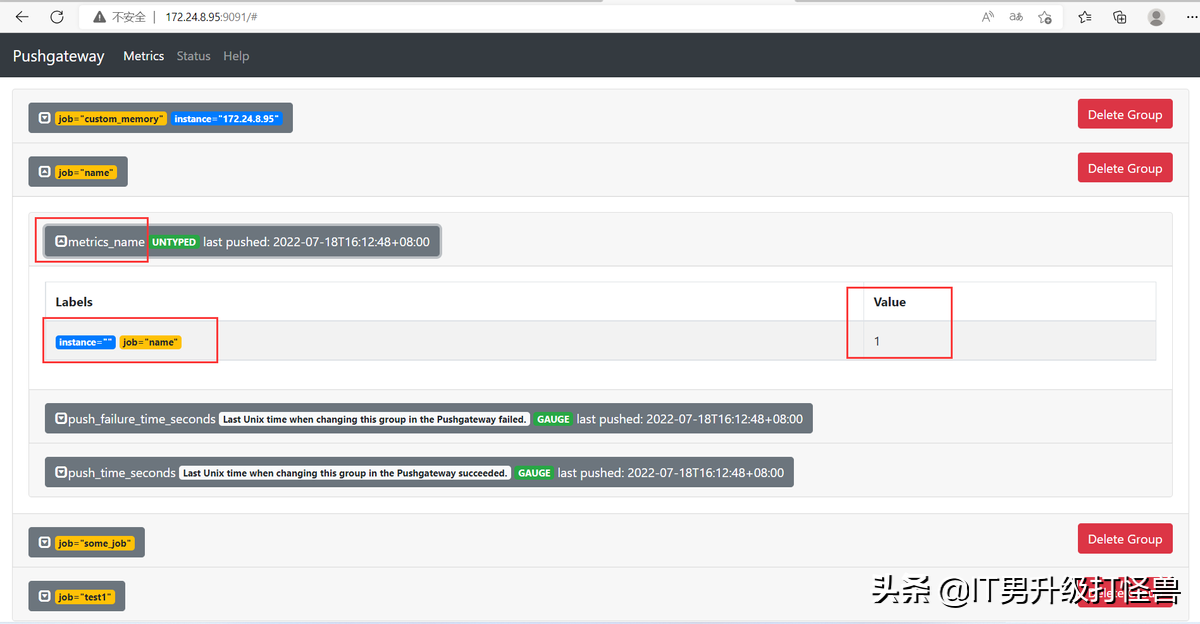The height and width of the screenshot is (624, 1200).
Task: Click the push_time_seconds help description badge
Action: coord(345,473)
